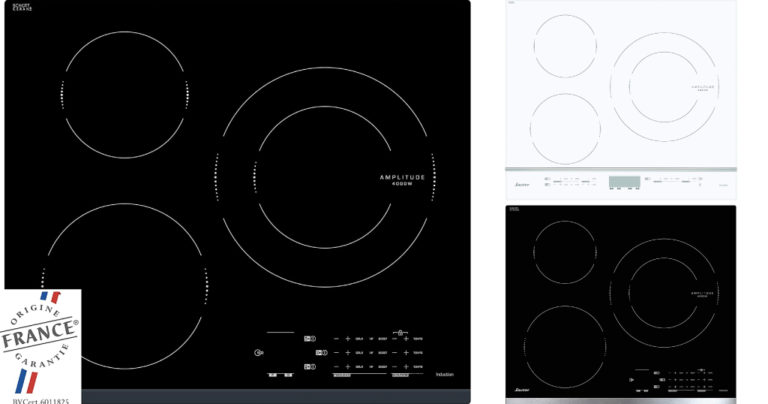
Task: Select the small black steel-trim hob thumbnail
Action: pyautogui.click(x=621, y=304)
